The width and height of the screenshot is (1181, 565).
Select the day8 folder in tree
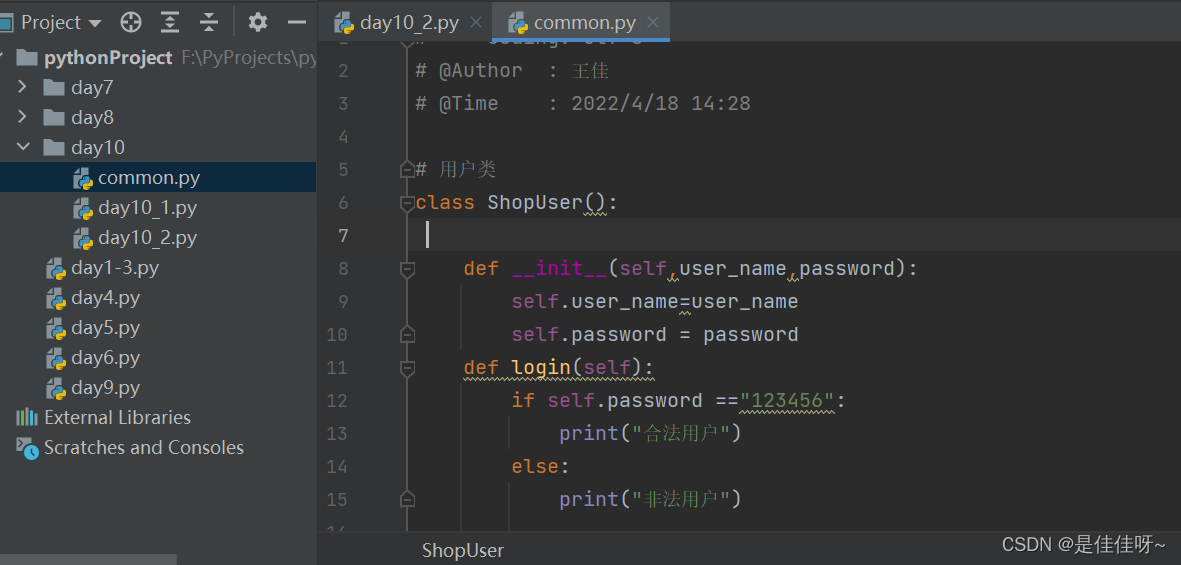point(92,118)
